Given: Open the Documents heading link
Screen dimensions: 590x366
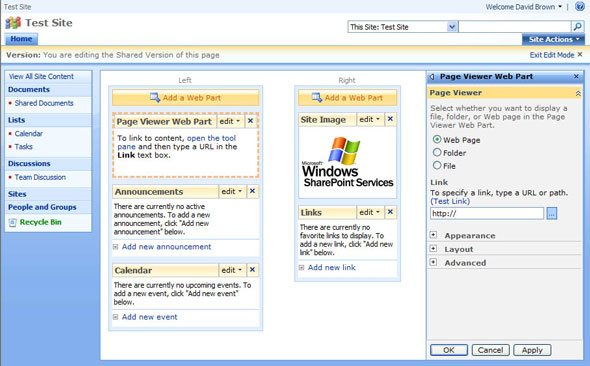Looking at the screenshot, I should point(29,90).
